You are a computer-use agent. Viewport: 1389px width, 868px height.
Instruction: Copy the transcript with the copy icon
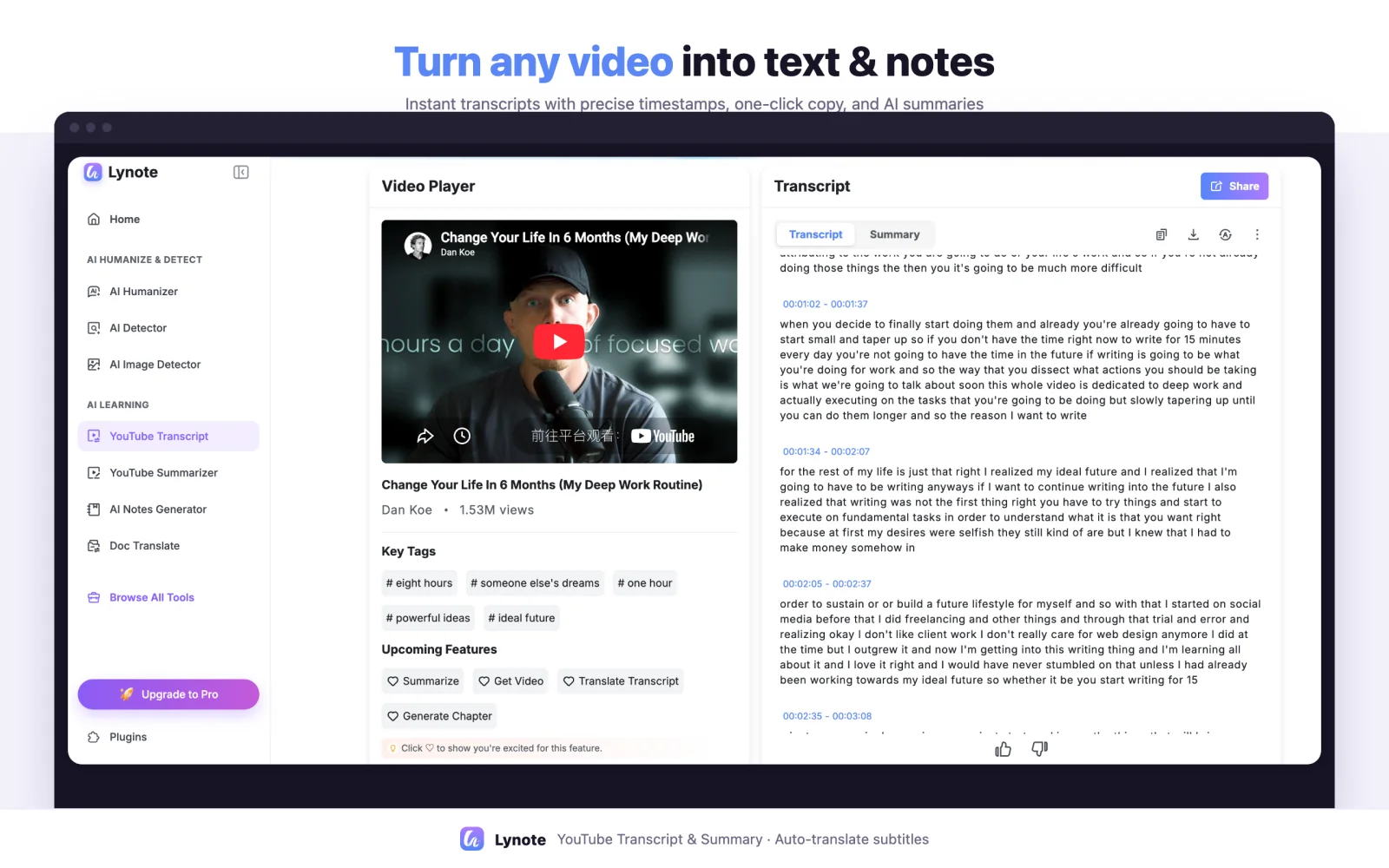(x=1162, y=234)
